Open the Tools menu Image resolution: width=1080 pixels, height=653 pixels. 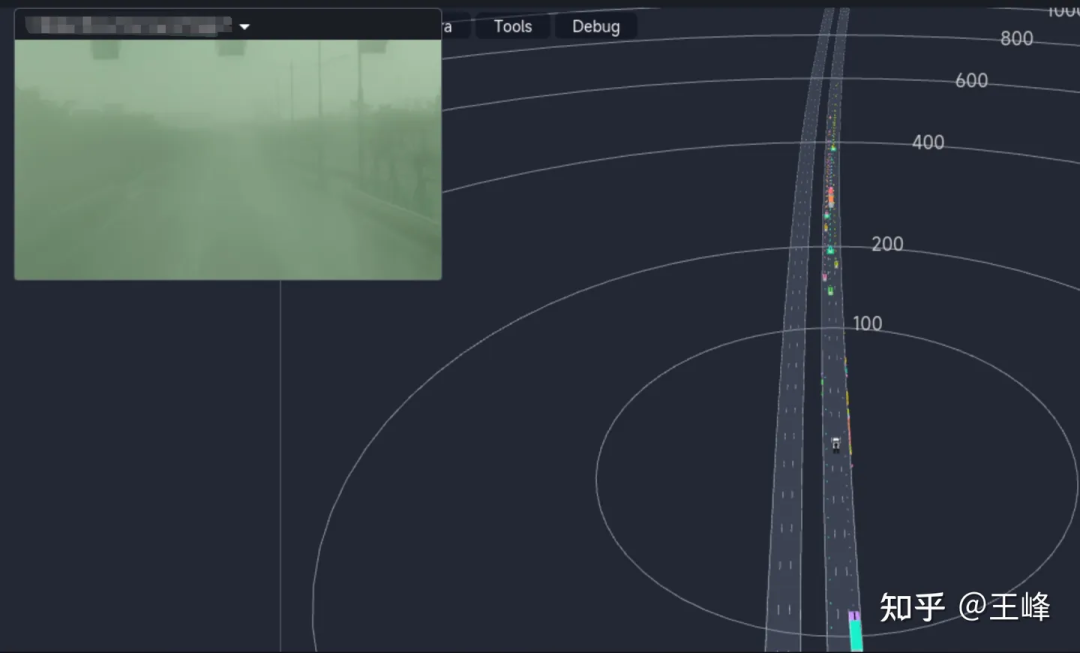click(512, 26)
